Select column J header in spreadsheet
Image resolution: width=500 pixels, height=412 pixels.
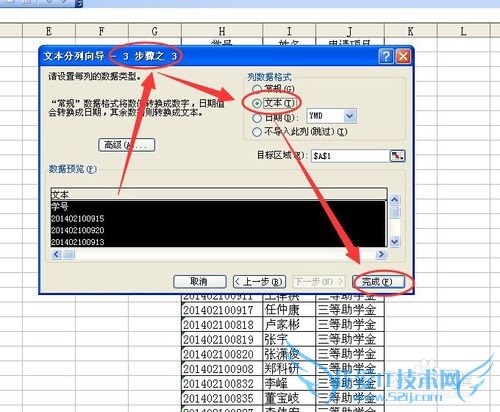(x=350, y=31)
